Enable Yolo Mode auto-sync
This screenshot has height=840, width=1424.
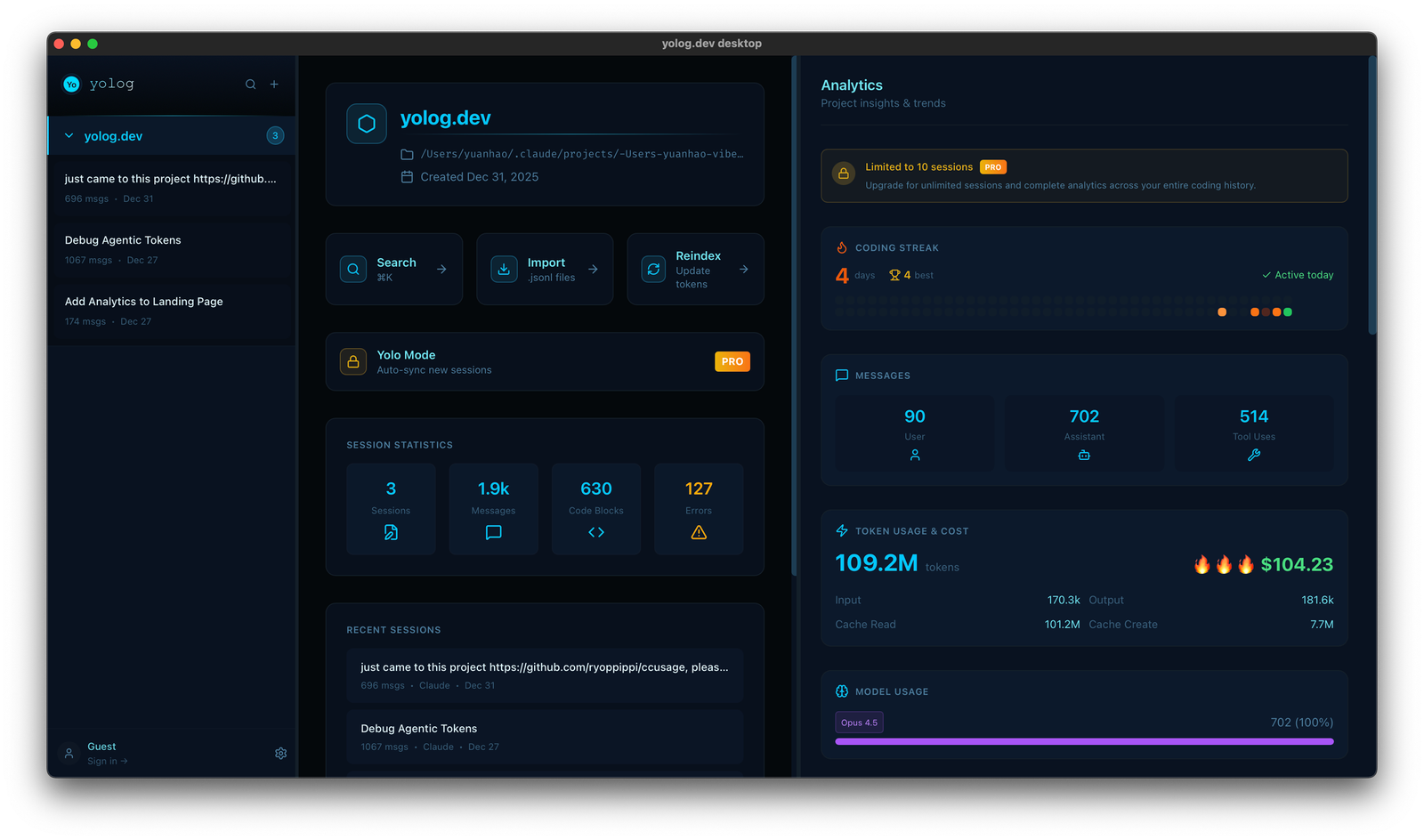545,361
